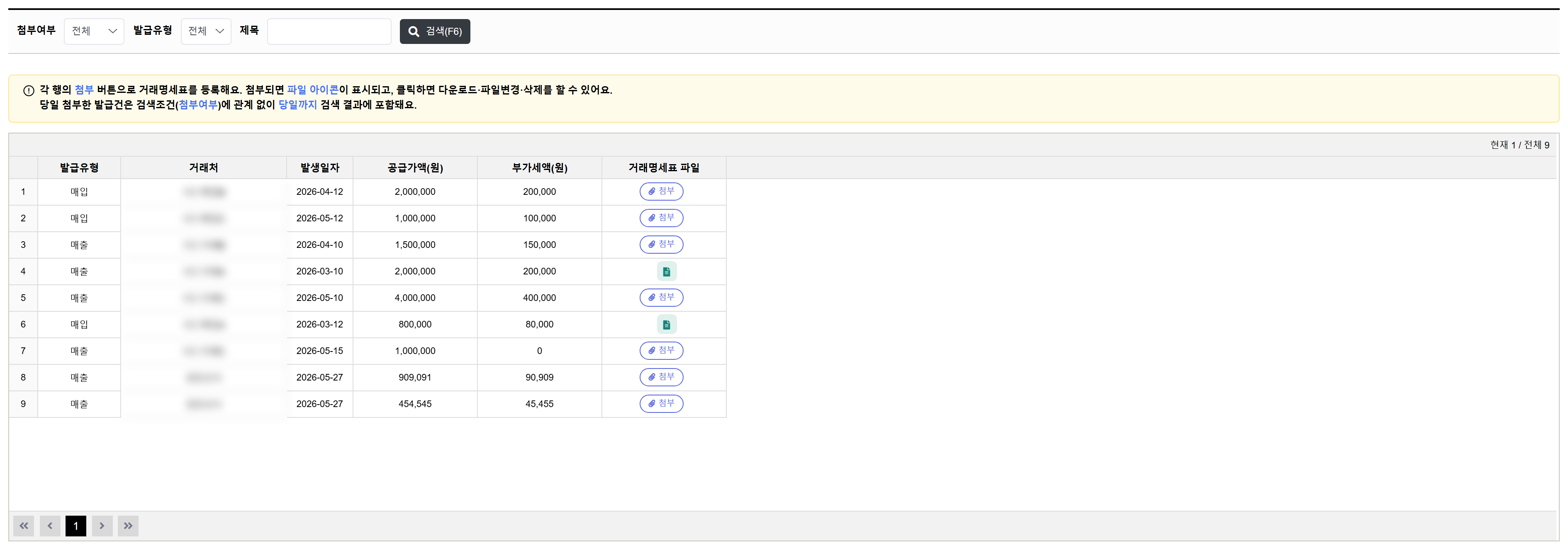Viewport: 1568px width, 548px height.
Task: Attach file for the 2026-05-15 row
Action: click(x=661, y=350)
